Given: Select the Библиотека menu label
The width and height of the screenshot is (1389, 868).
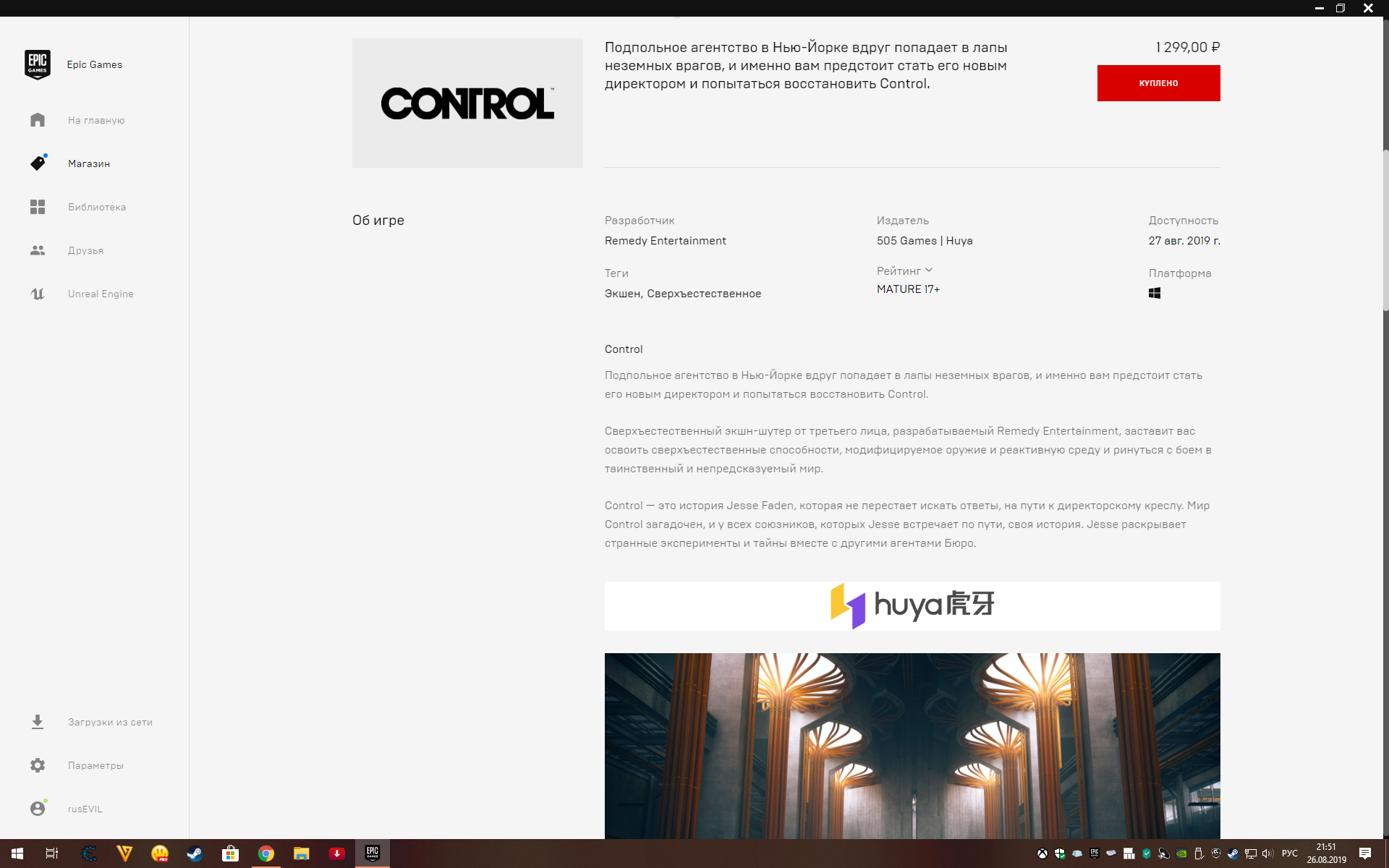Looking at the screenshot, I should pos(97,208).
